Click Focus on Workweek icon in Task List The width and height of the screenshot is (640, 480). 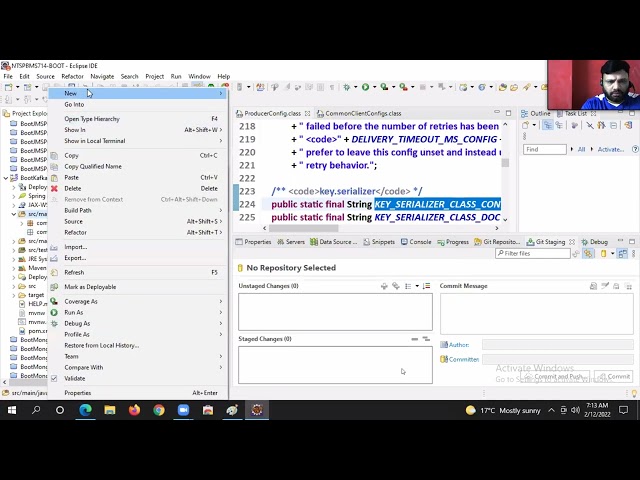pyautogui.click(x=574, y=125)
